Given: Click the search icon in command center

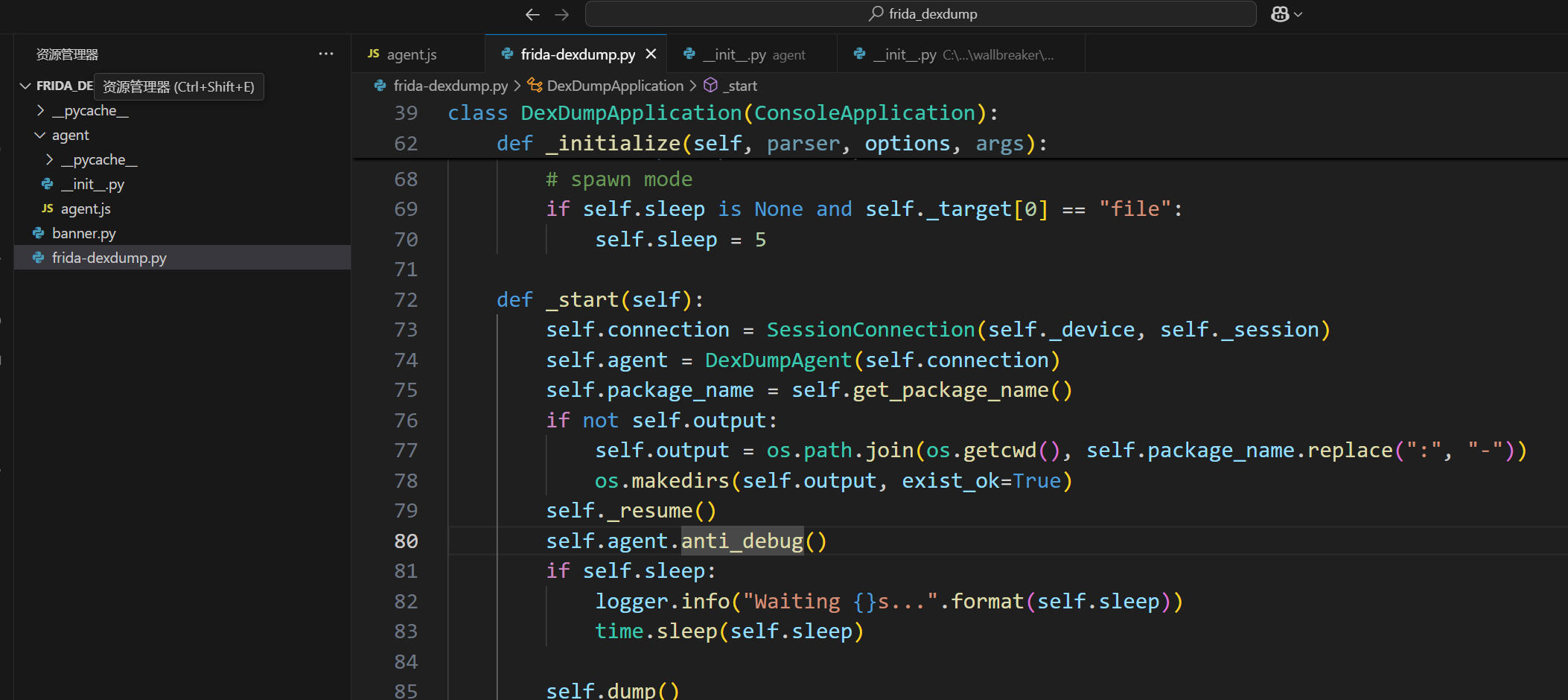Looking at the screenshot, I should coord(876,13).
